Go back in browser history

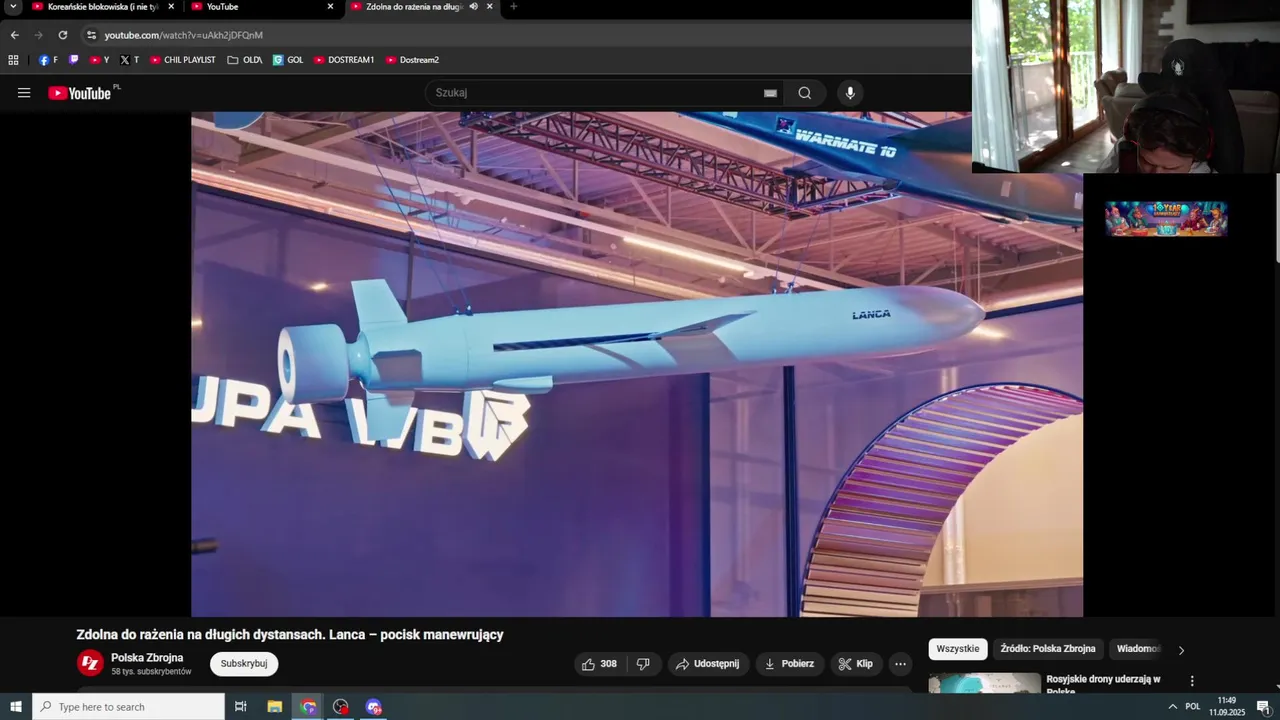pos(14,35)
